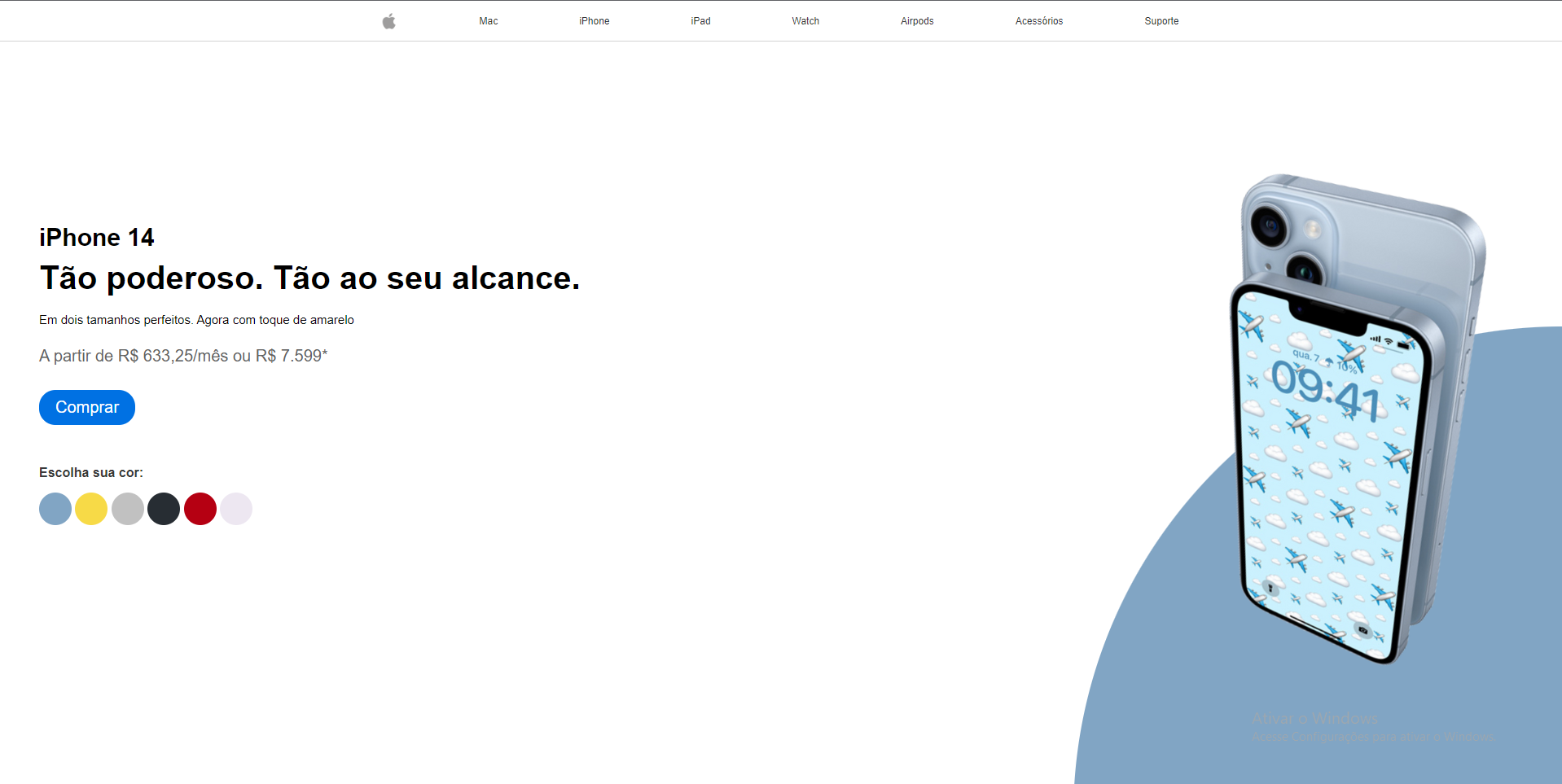Image resolution: width=1562 pixels, height=784 pixels.
Task: Select iPad in the top navigation
Action: (700, 21)
